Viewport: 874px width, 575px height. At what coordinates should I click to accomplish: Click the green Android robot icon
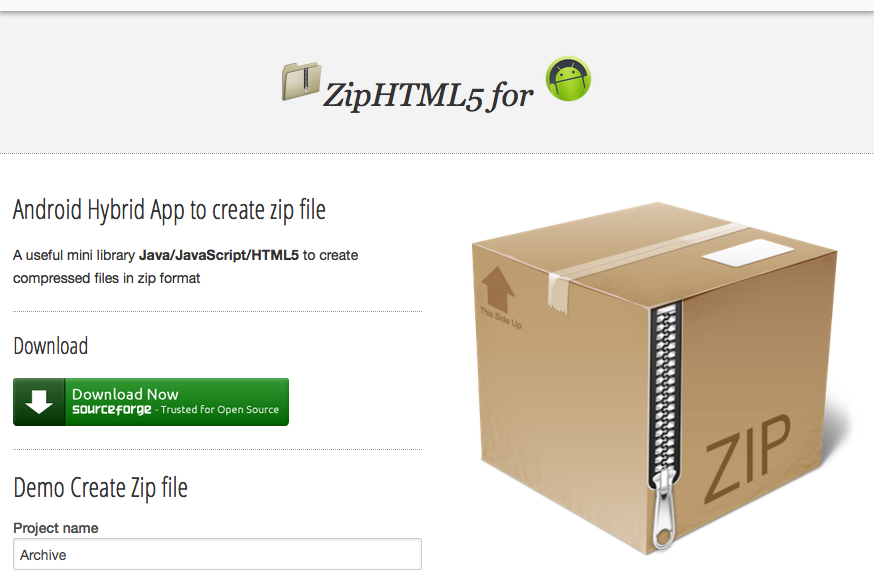[x=568, y=79]
